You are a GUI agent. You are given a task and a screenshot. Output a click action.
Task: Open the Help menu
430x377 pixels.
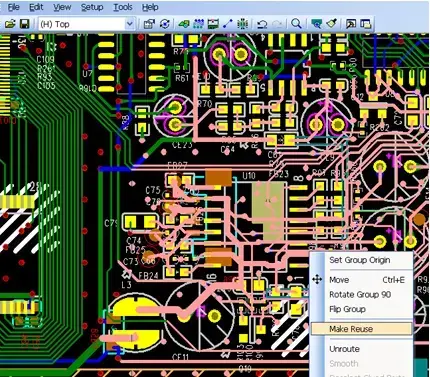(150, 7)
